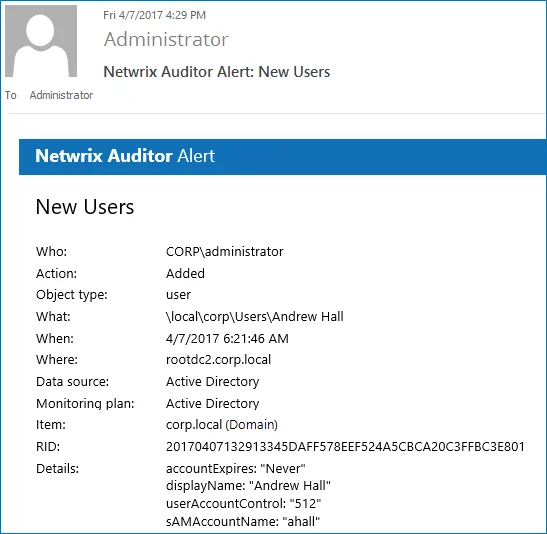Click the corp.local (Domain) item

coord(222,425)
